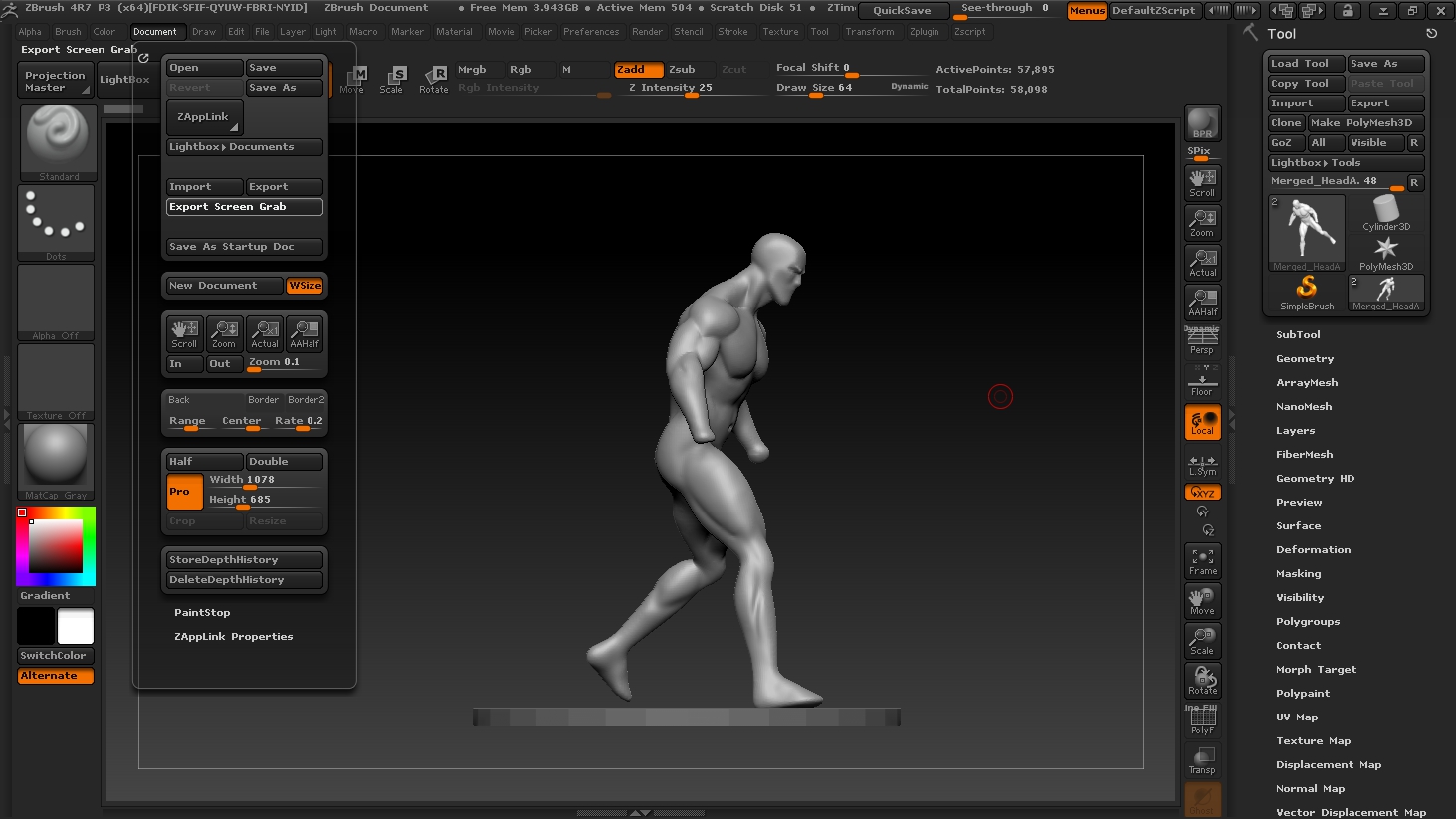Screen dimensions: 1456x819
Task: Toggle L.Sym button
Action: (x=1202, y=465)
